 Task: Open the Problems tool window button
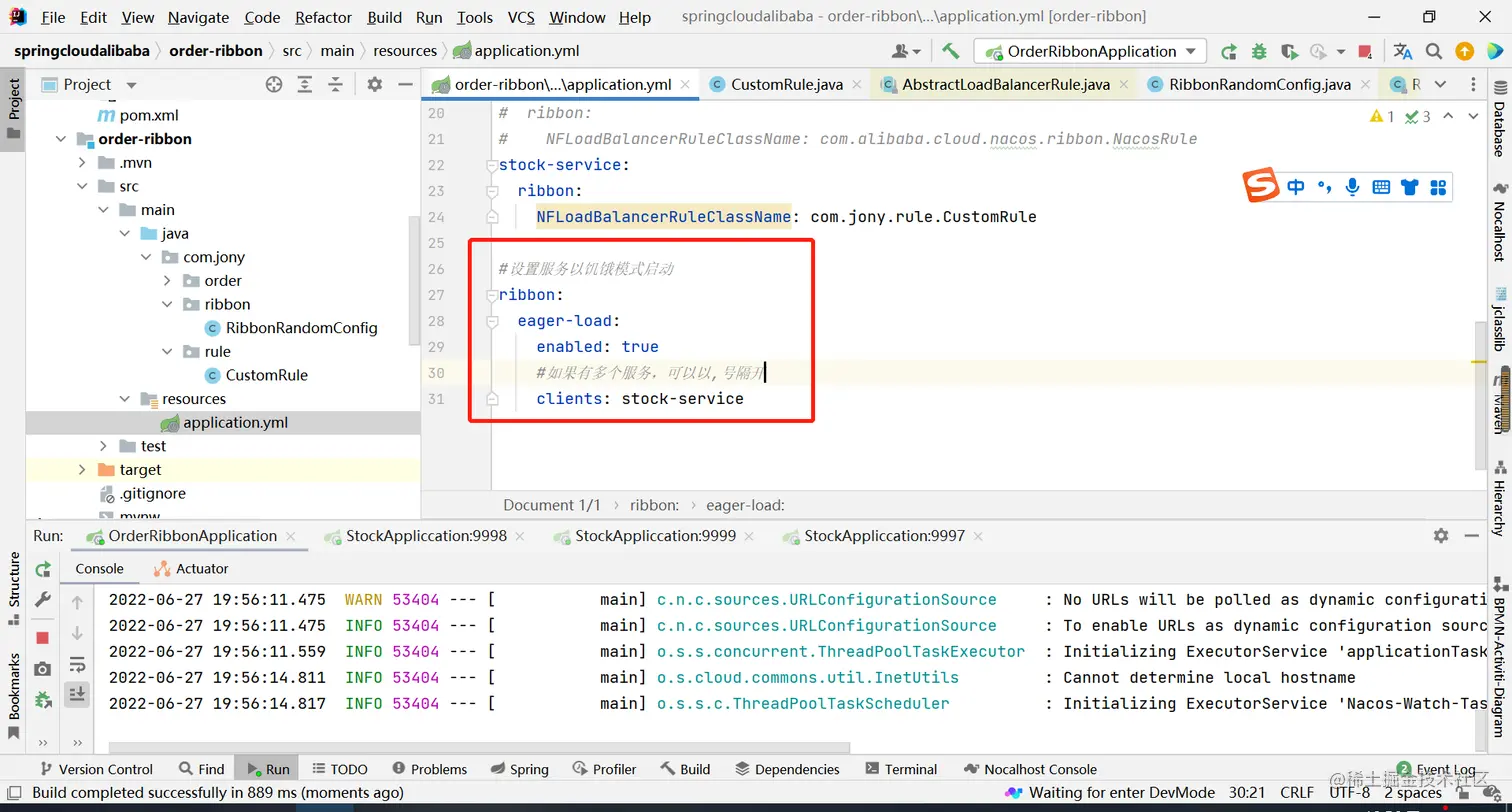[429, 769]
